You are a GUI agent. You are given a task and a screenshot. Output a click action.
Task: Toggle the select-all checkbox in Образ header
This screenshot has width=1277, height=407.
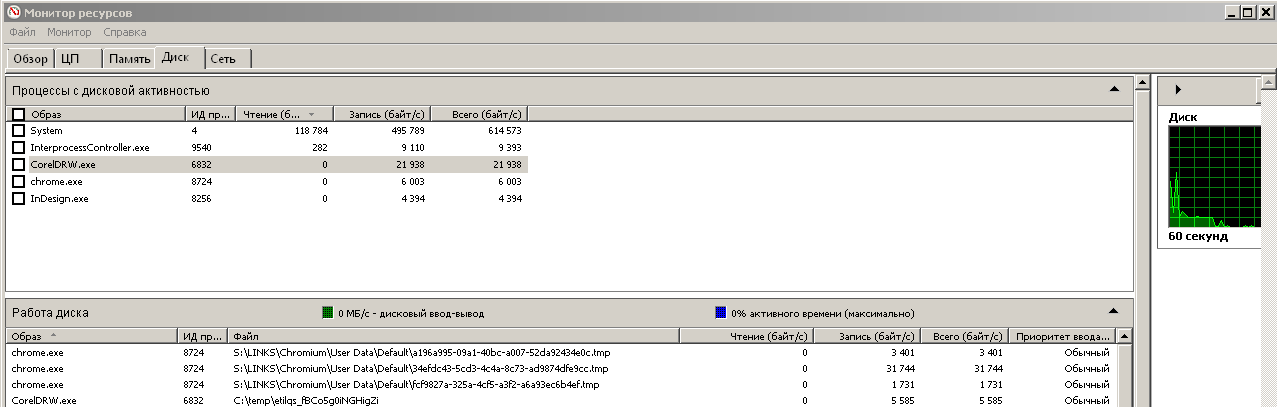click(18, 114)
